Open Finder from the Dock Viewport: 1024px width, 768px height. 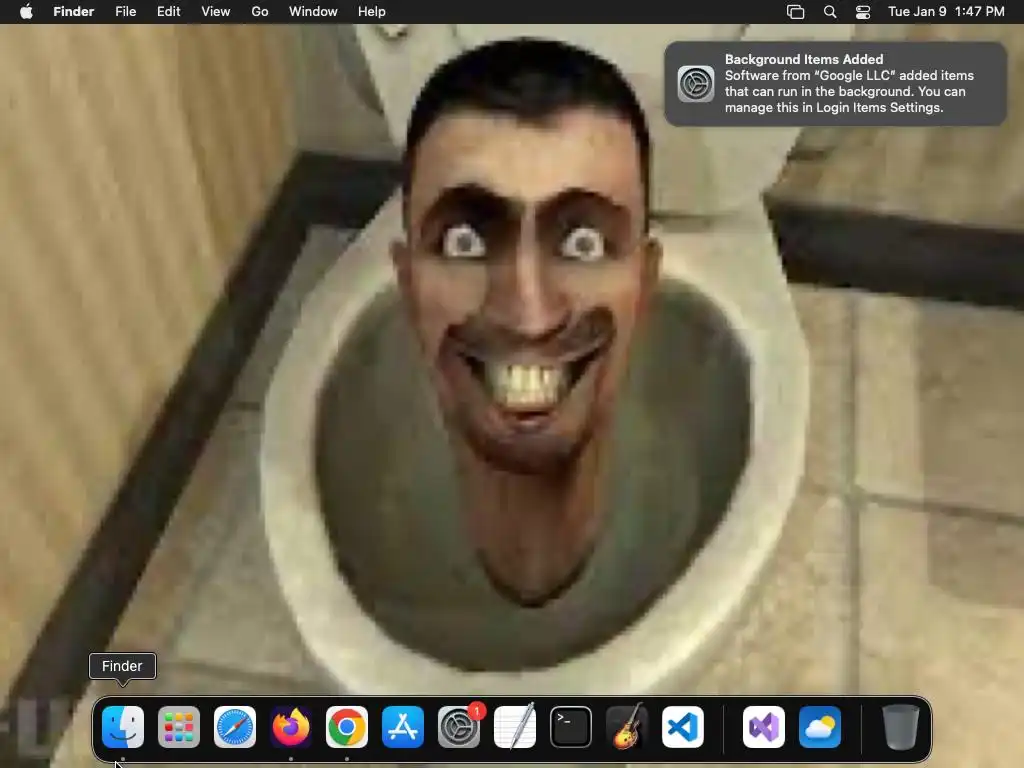[123, 727]
